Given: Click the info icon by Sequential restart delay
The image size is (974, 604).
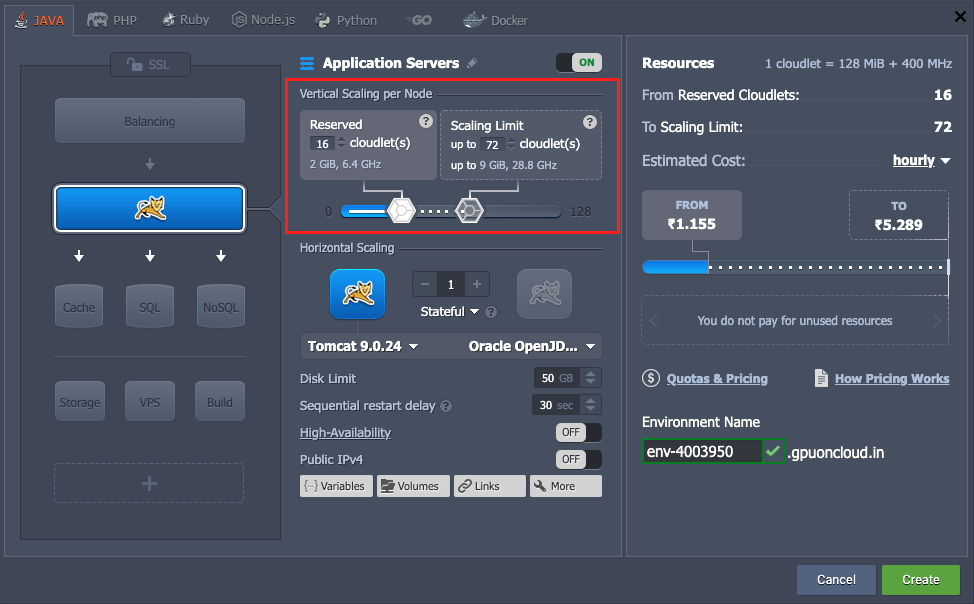Looking at the screenshot, I should click(446, 406).
